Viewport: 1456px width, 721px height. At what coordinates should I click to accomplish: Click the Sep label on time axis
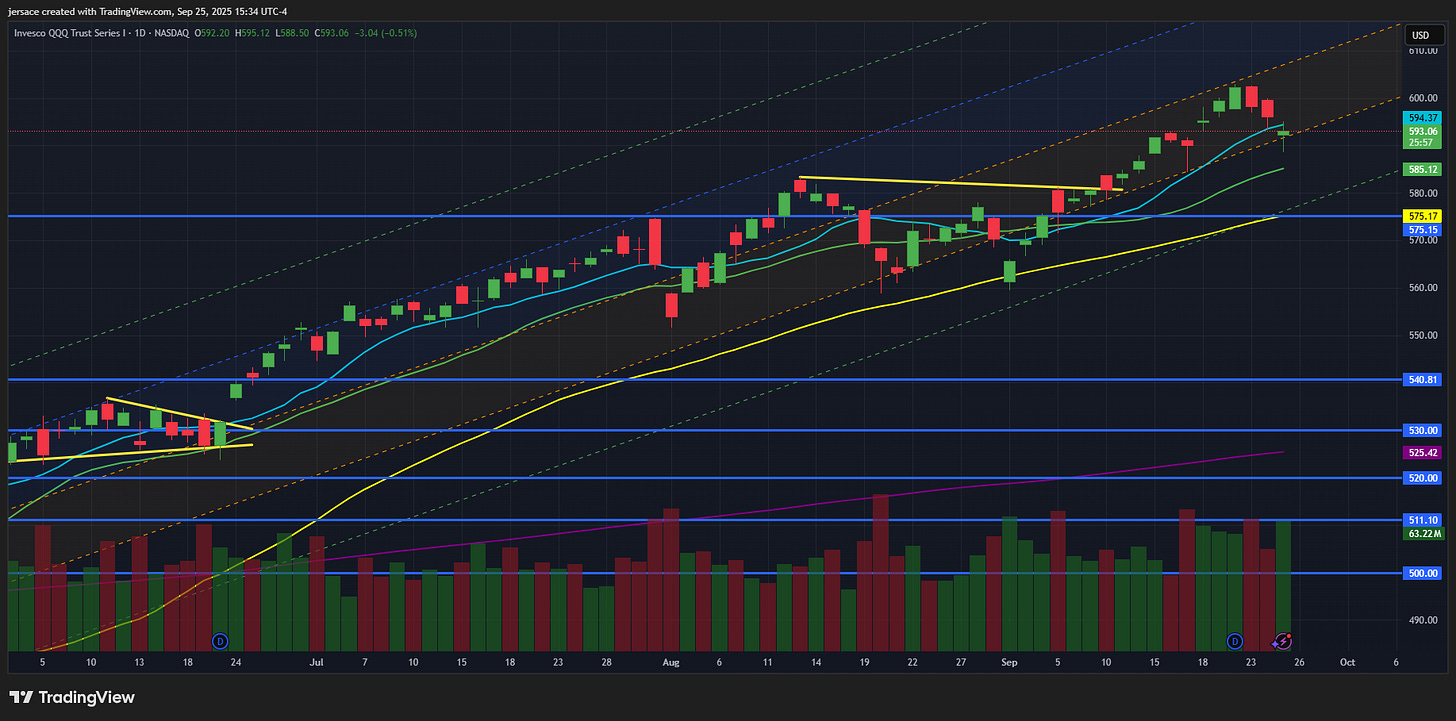(1010, 662)
